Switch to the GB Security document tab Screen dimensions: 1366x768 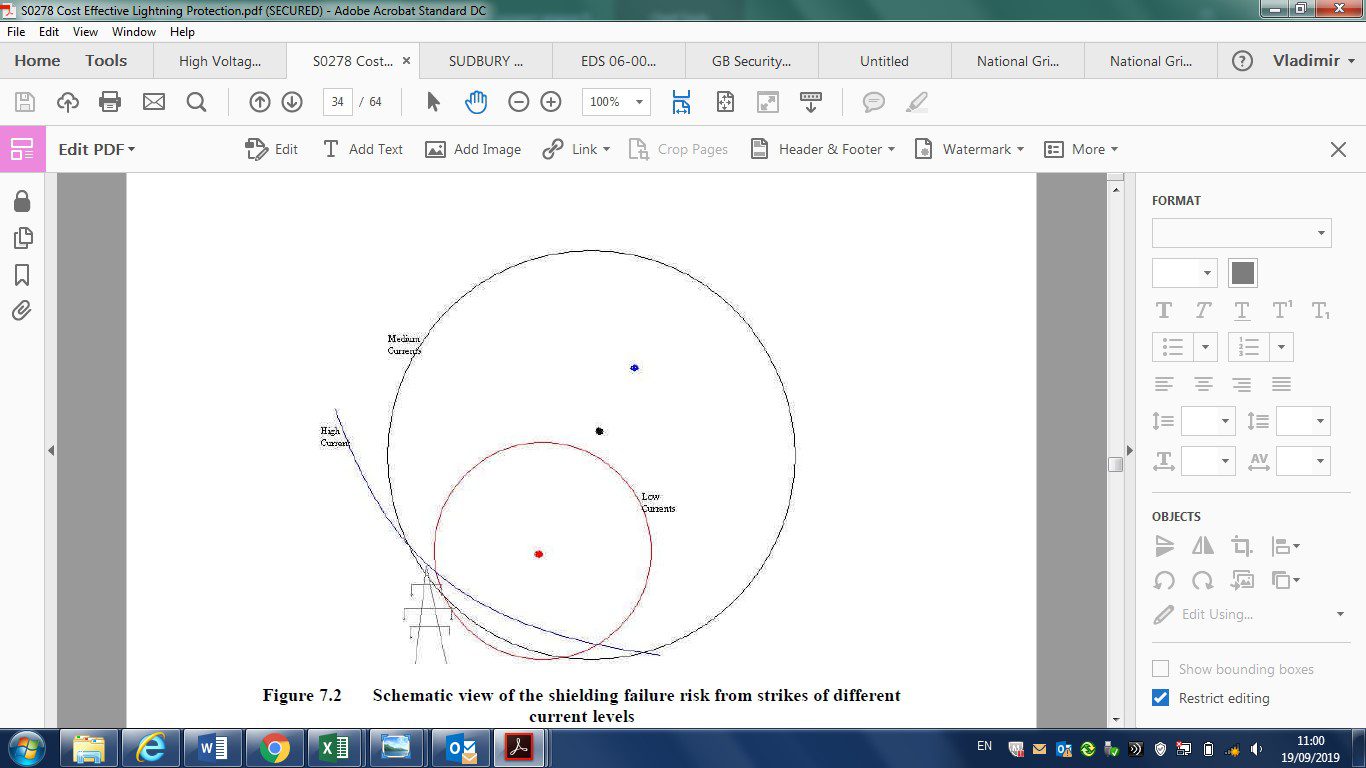coord(751,61)
